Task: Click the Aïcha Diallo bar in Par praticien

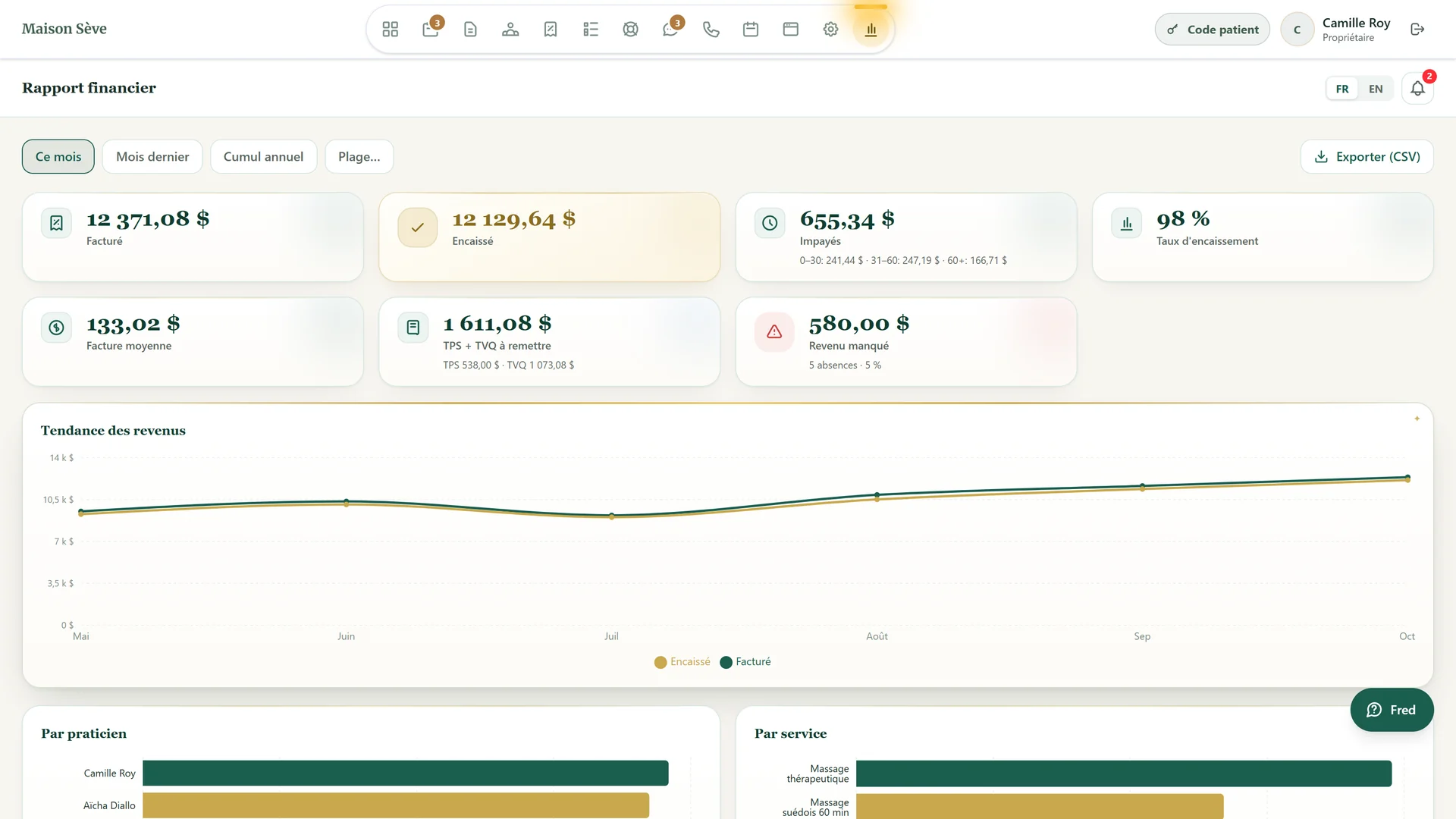Action: pos(396,805)
